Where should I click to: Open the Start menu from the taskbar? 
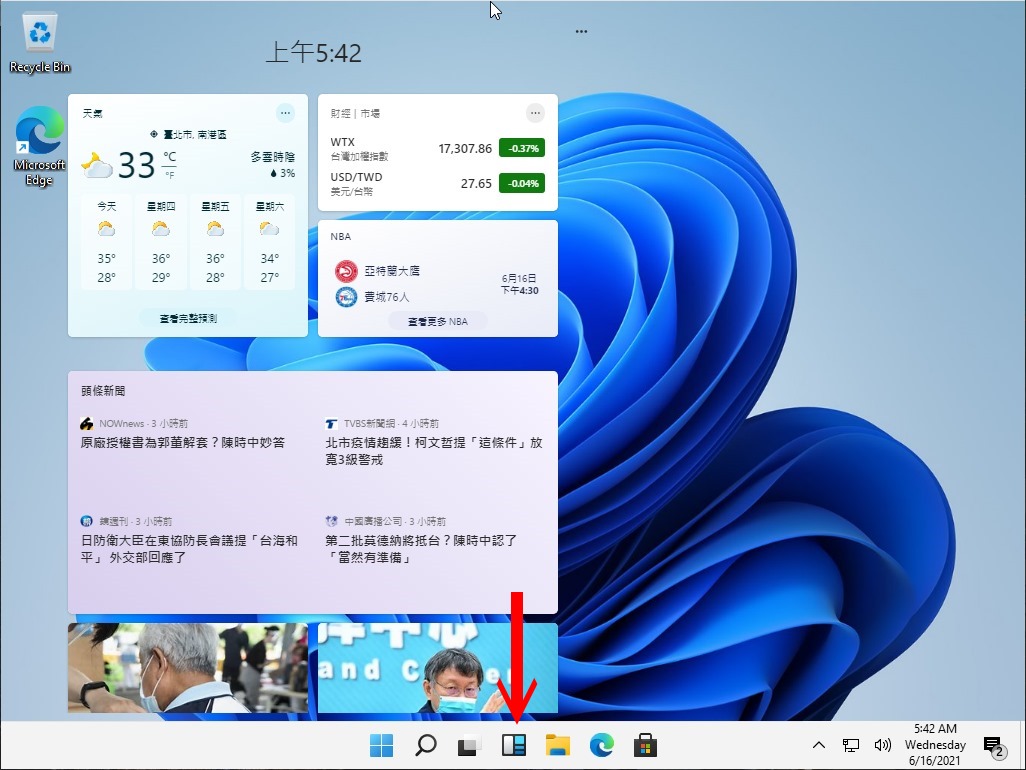tap(381, 744)
